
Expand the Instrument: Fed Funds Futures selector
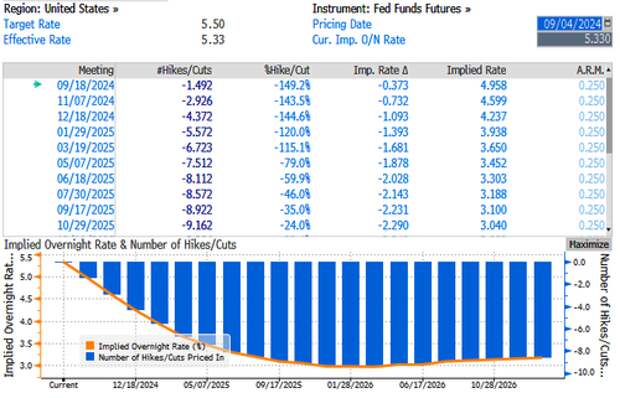pyautogui.click(x=391, y=9)
